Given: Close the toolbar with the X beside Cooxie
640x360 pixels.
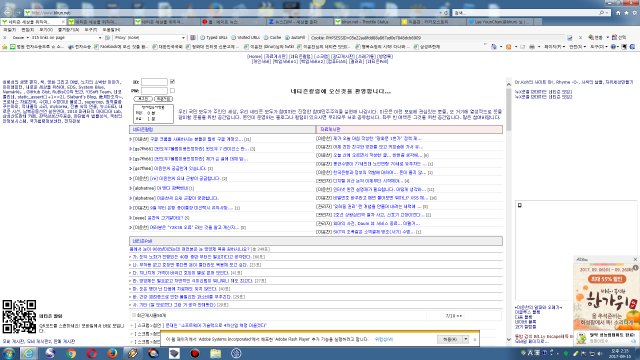Looking at the screenshot, I should point(4,38).
